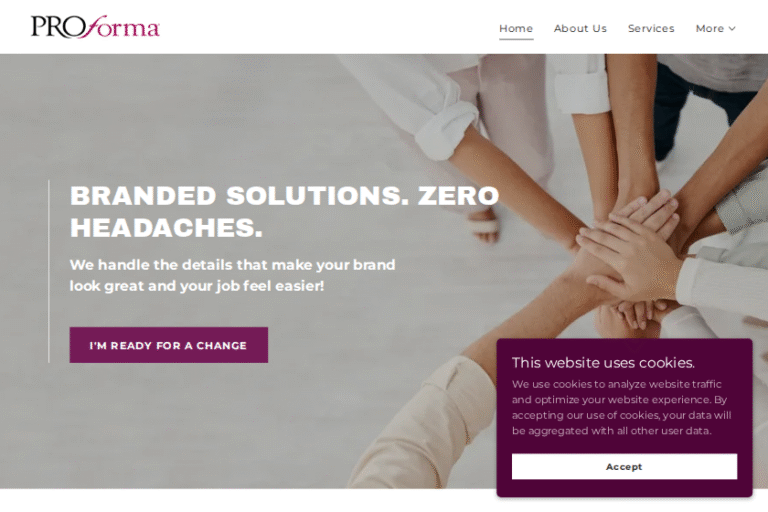Open the More menu label
The height and width of the screenshot is (512, 768).
coord(710,28)
